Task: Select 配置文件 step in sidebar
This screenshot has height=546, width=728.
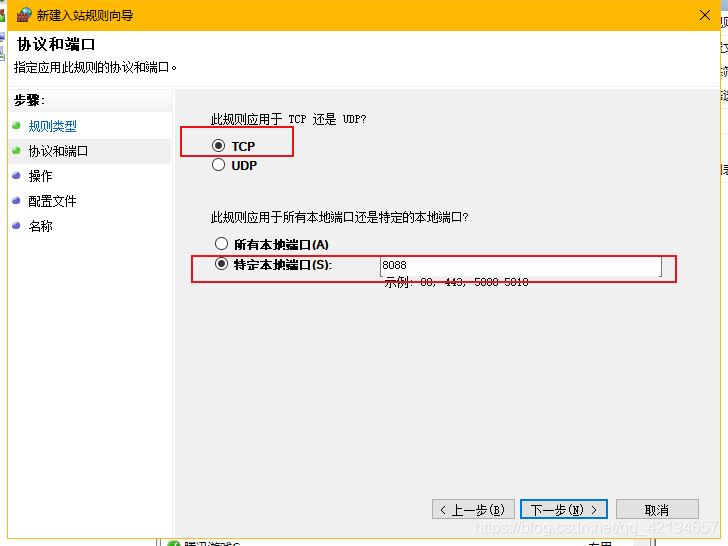Action: (52, 201)
